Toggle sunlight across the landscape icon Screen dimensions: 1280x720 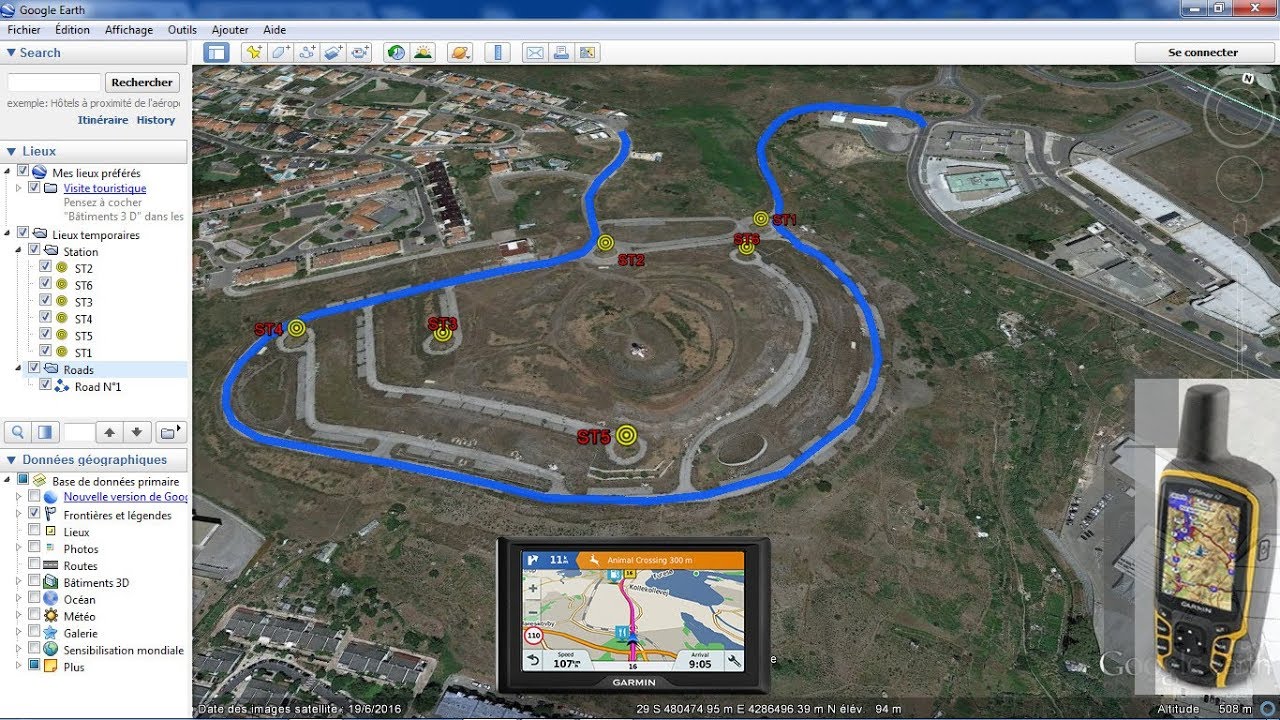point(423,52)
